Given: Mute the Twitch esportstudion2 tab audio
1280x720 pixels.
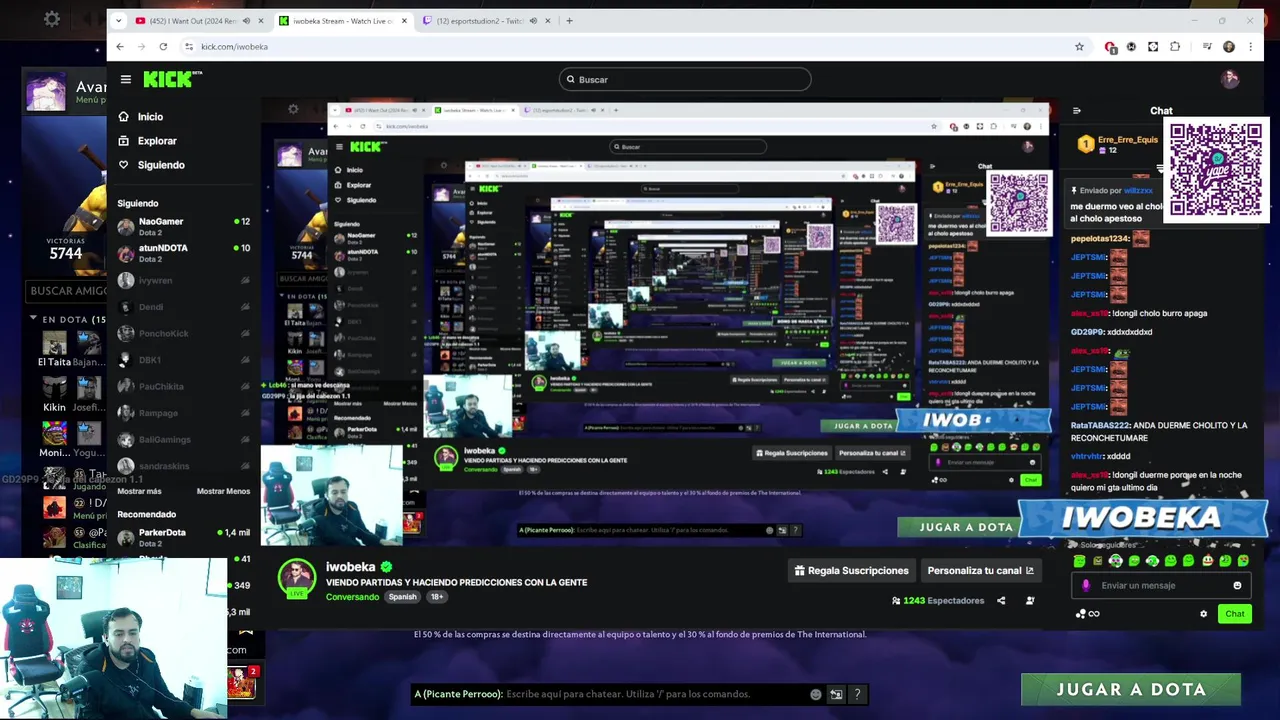Looking at the screenshot, I should 533,21.
